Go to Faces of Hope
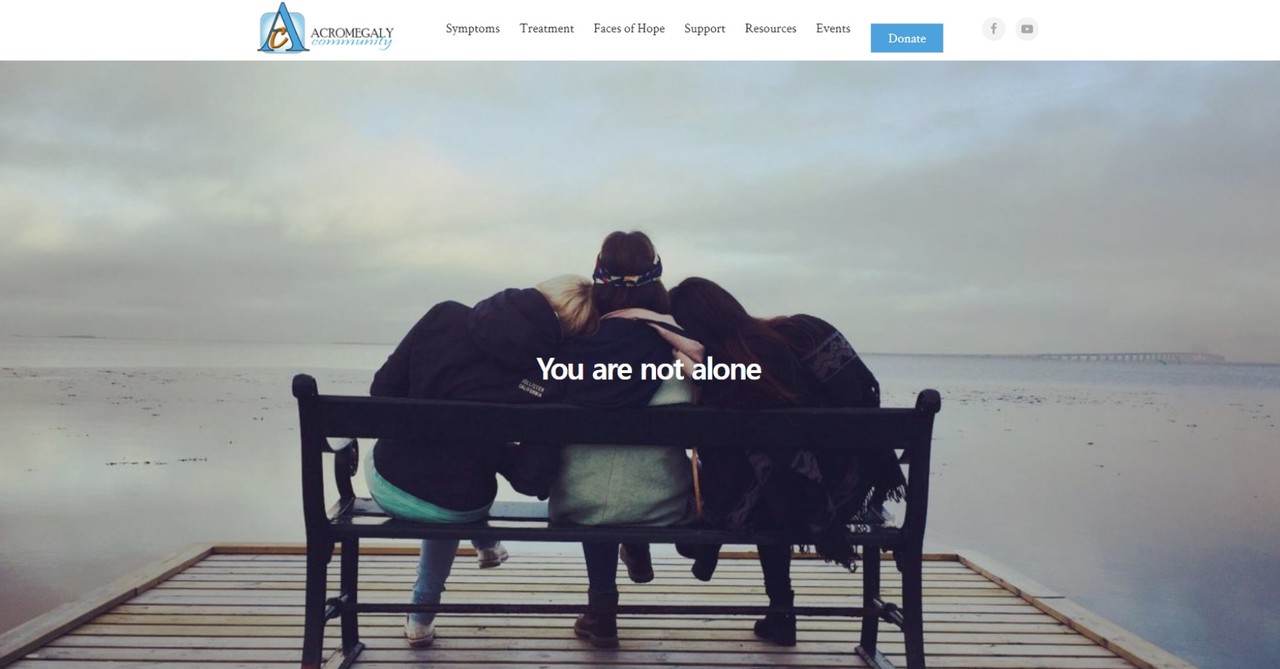 629,29
